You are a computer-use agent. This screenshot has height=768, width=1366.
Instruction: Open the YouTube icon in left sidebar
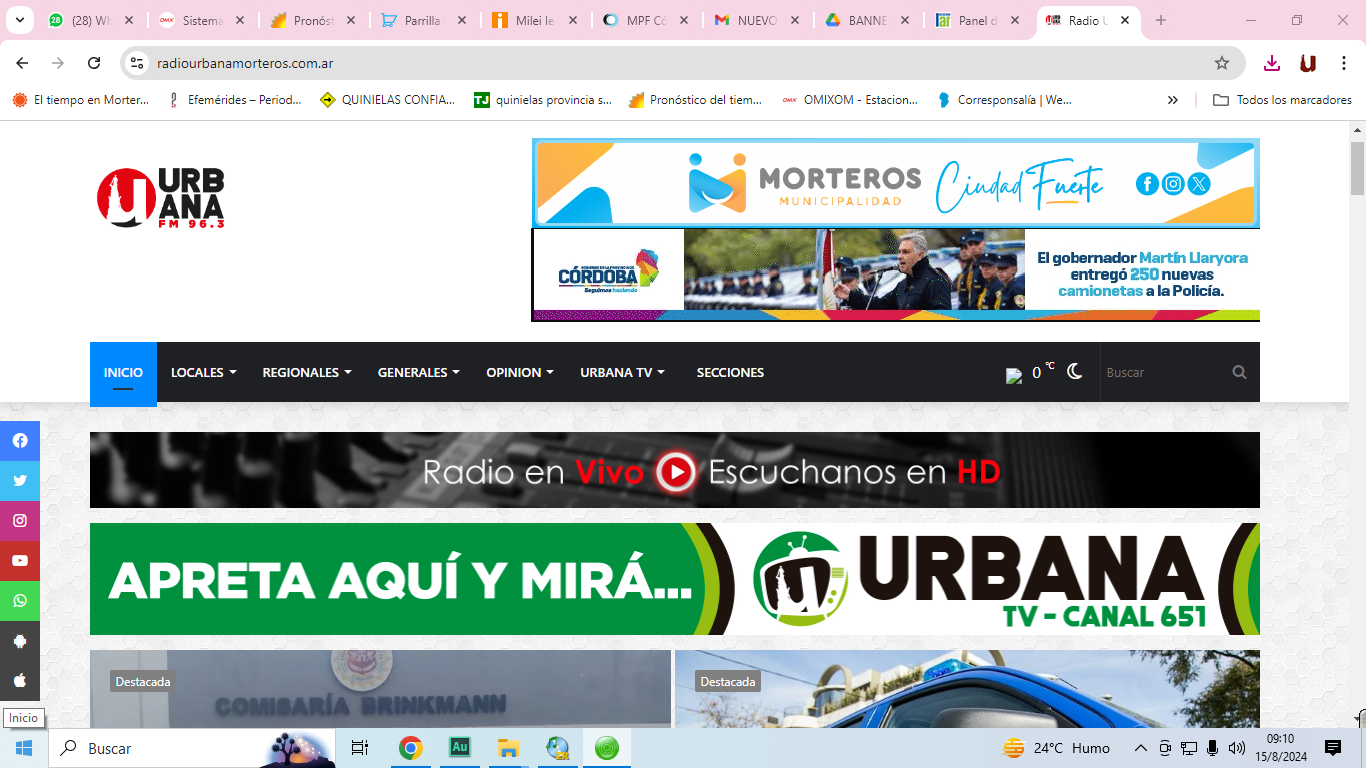(20, 561)
